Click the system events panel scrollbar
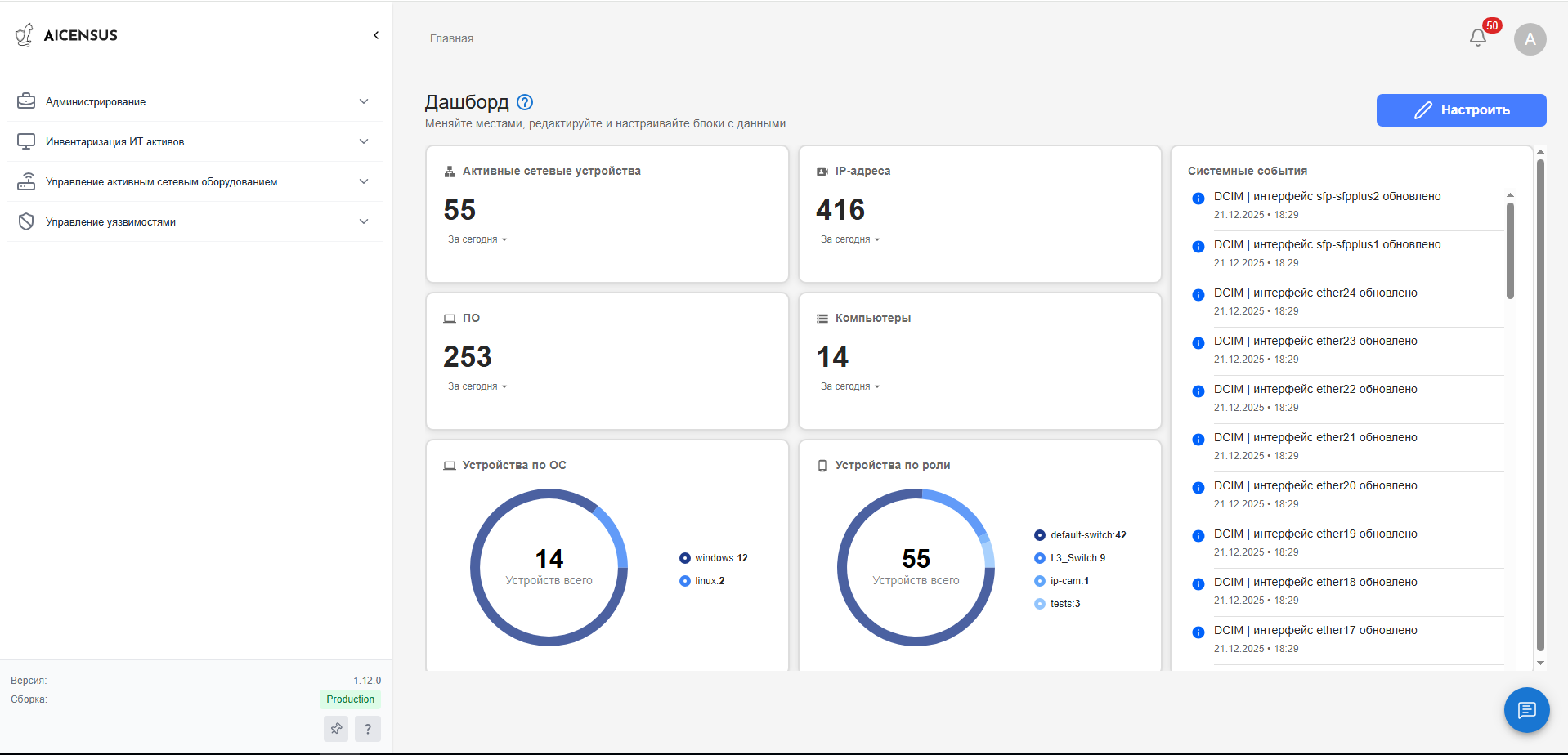Image resolution: width=1568 pixels, height=755 pixels. click(1510, 251)
